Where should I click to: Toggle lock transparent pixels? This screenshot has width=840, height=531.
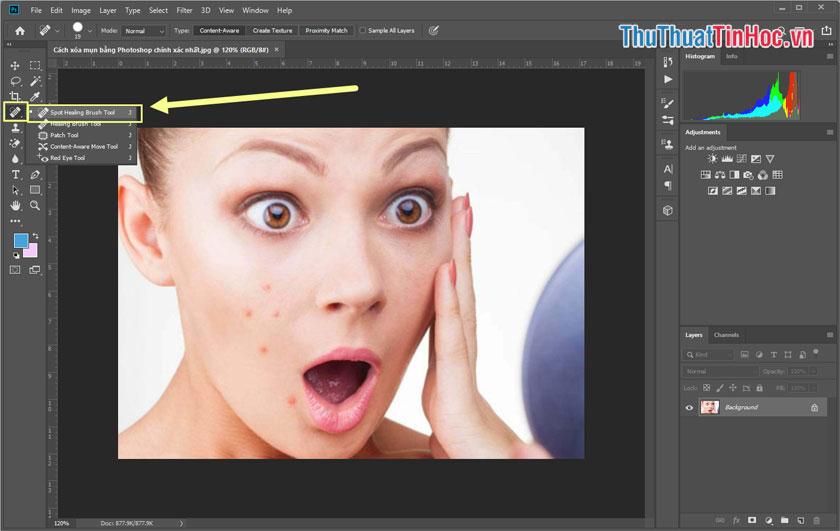click(x=707, y=387)
